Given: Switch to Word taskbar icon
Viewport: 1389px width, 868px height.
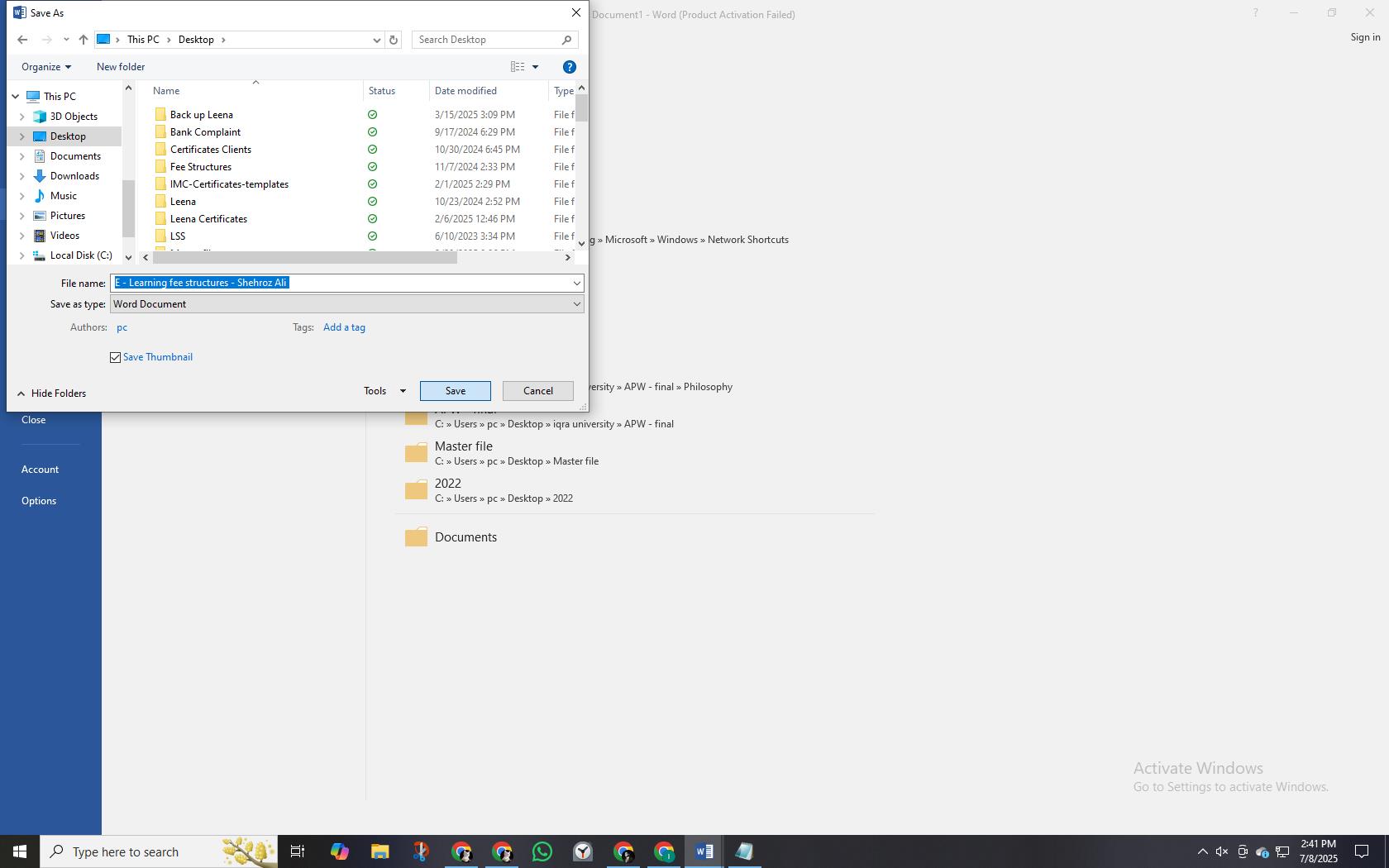Looking at the screenshot, I should 704,851.
